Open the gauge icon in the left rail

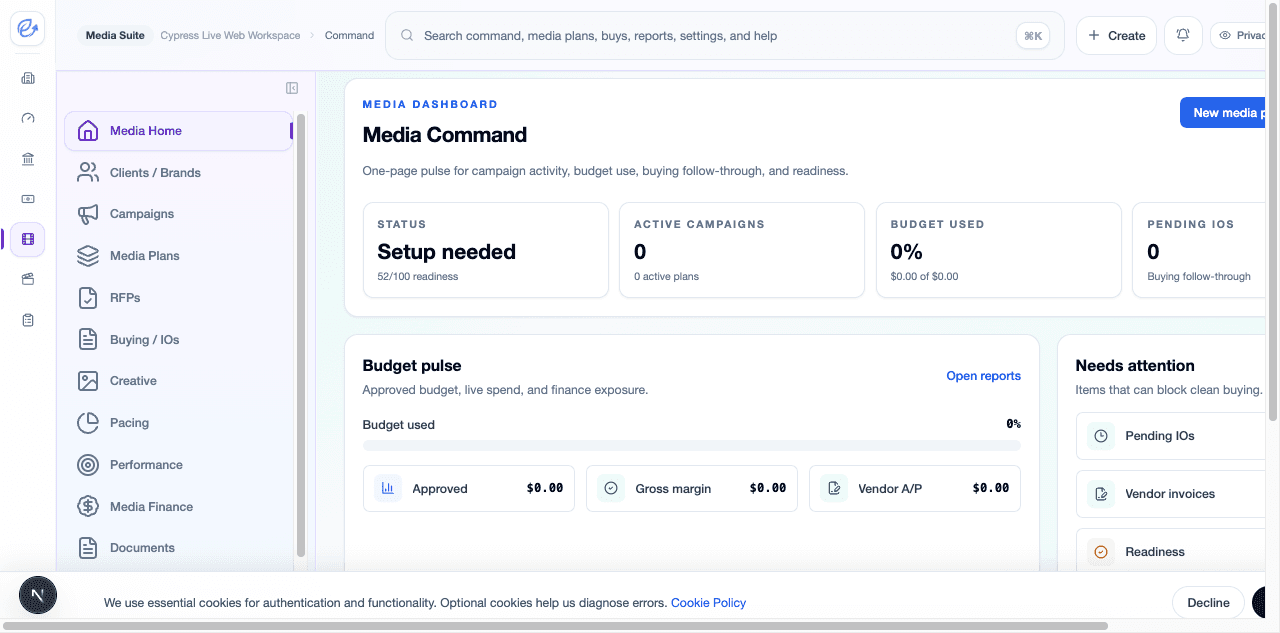click(x=28, y=118)
